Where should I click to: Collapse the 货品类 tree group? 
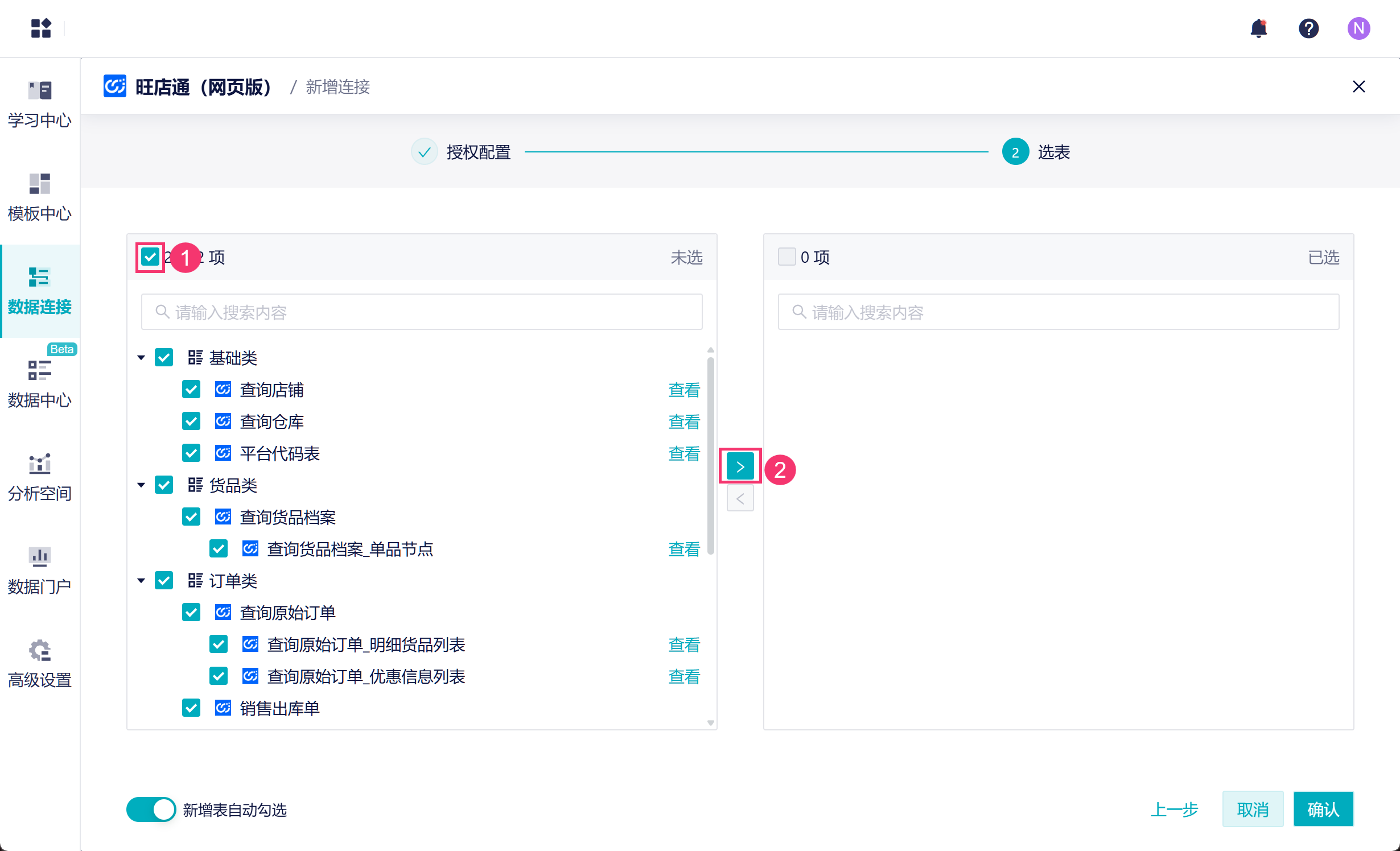[x=141, y=485]
